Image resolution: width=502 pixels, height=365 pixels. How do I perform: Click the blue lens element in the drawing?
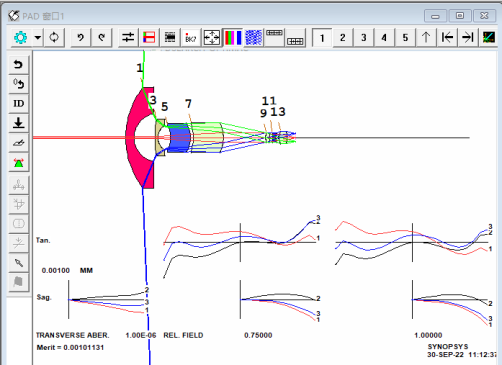(179, 138)
